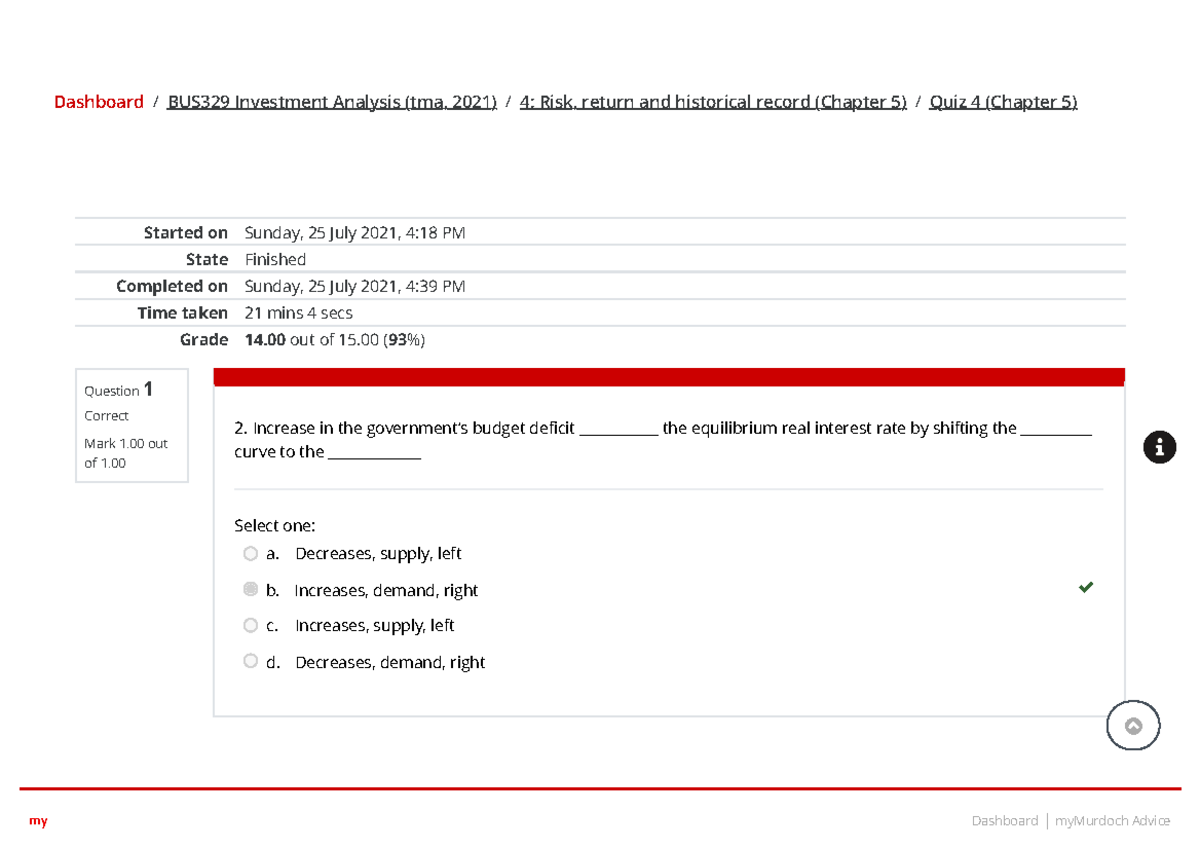Select option c. Increases, supply, left
This screenshot has width=1200, height=849.
coord(251,626)
